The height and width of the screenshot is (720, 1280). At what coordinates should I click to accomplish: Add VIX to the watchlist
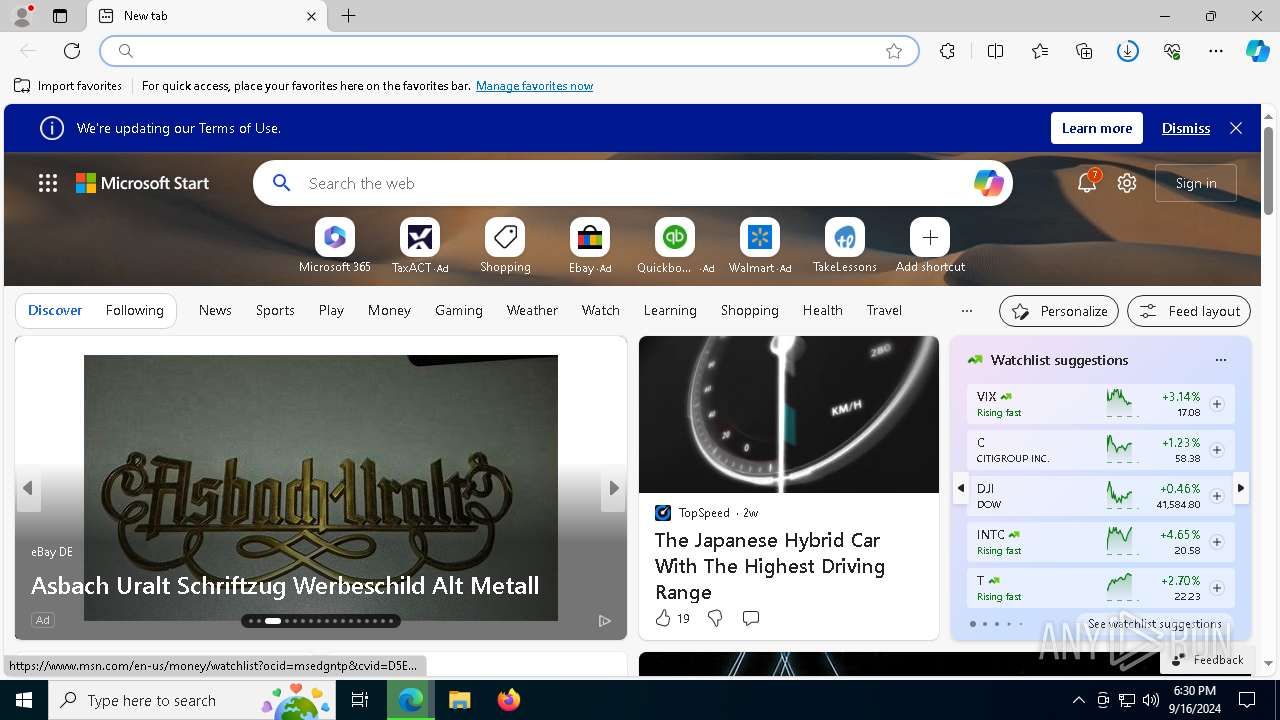[x=1217, y=404]
